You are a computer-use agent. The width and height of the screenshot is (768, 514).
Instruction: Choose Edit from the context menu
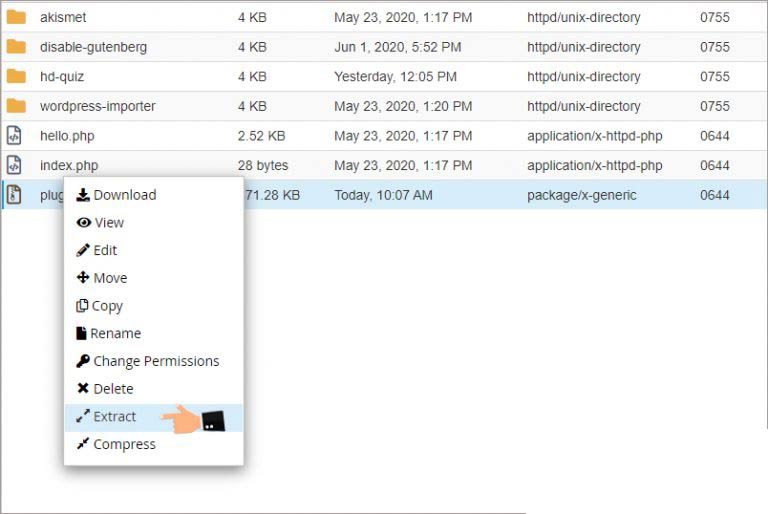click(153, 250)
